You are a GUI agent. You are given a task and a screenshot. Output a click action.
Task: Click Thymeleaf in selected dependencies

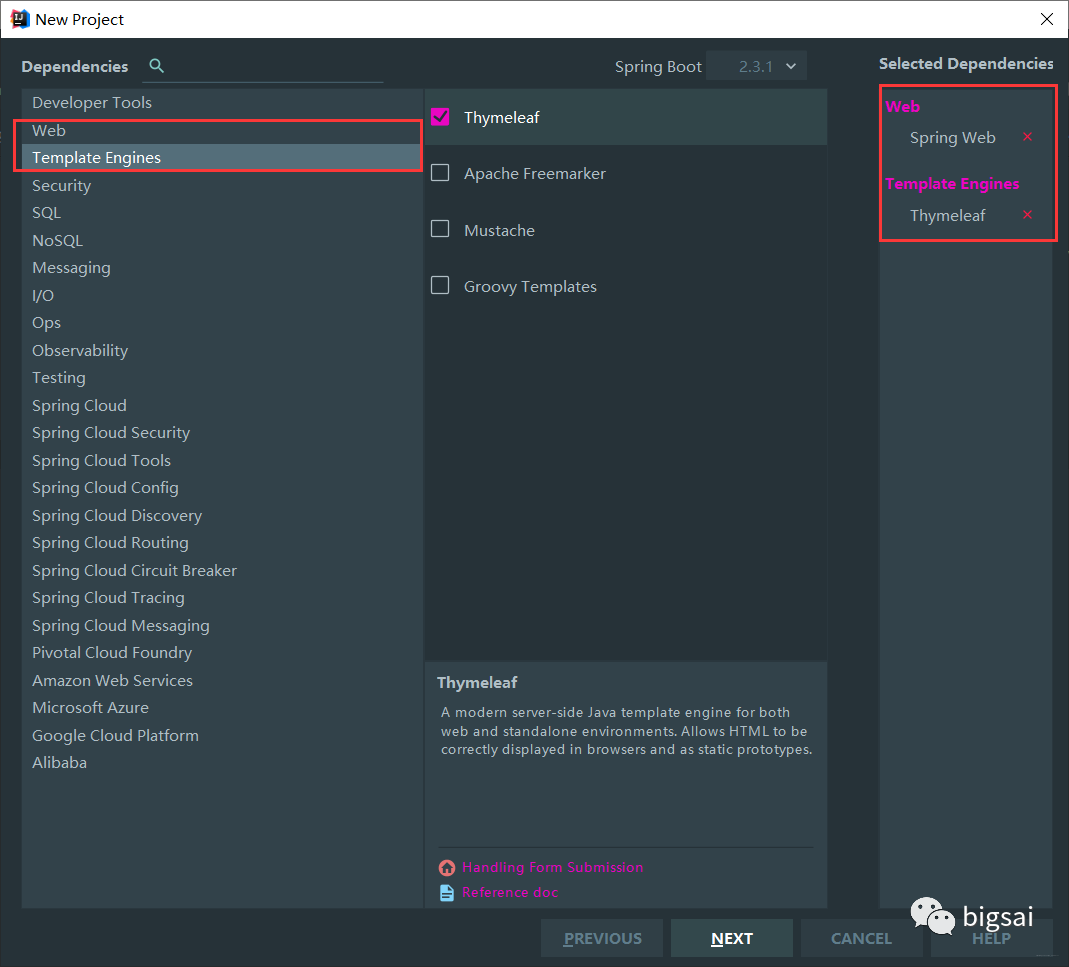pyautogui.click(x=947, y=215)
